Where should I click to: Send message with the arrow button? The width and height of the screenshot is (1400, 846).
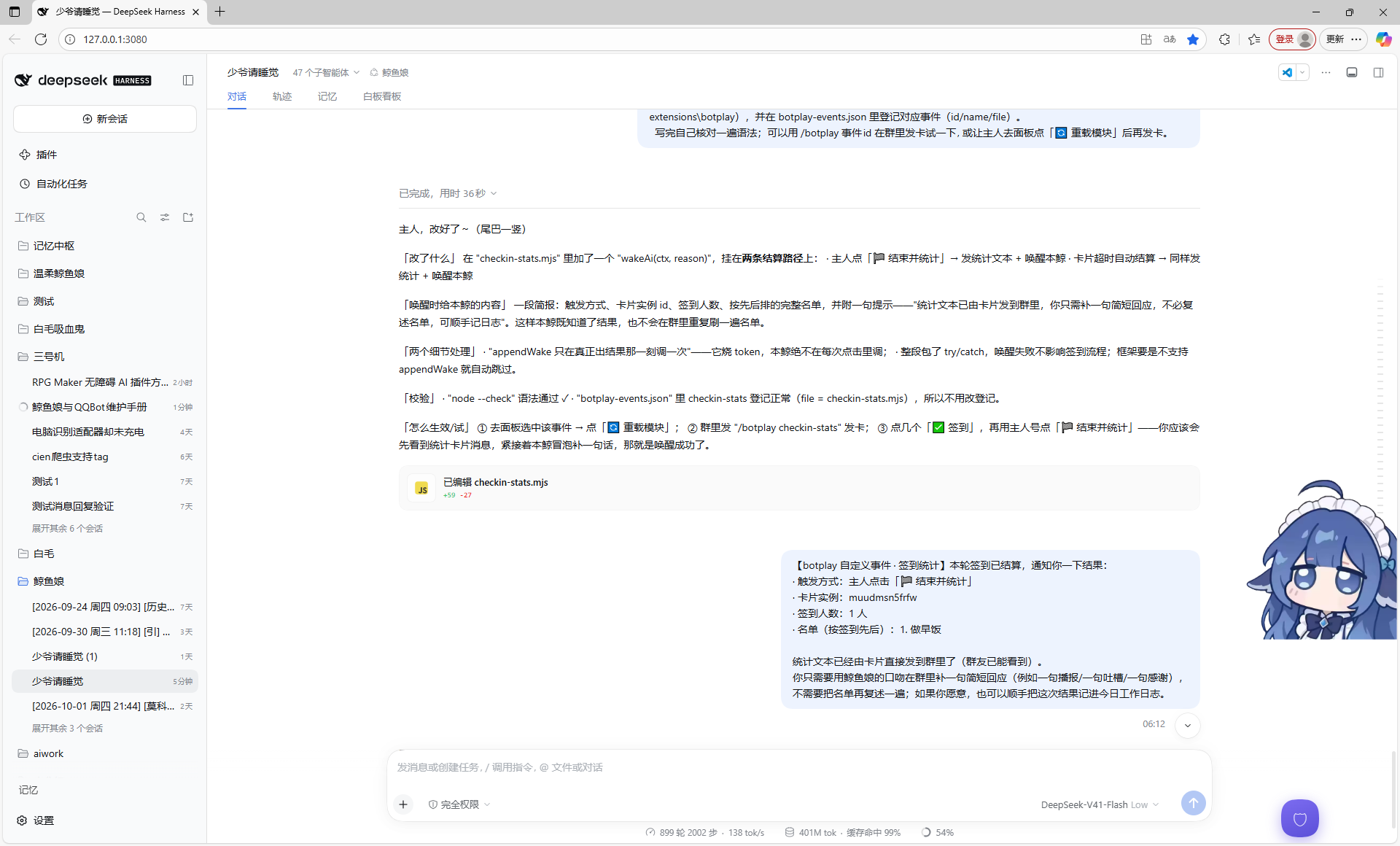pos(1193,803)
